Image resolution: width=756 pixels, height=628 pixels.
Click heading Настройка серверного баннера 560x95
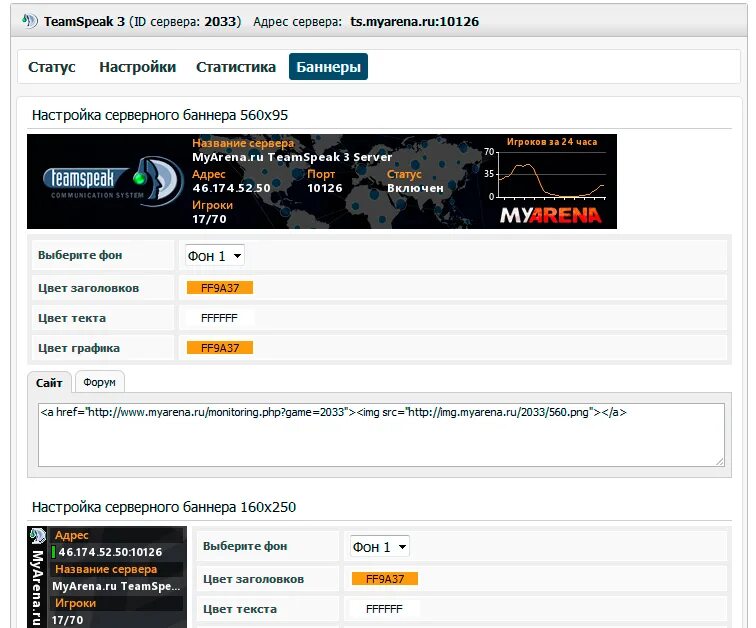pyautogui.click(x=160, y=115)
